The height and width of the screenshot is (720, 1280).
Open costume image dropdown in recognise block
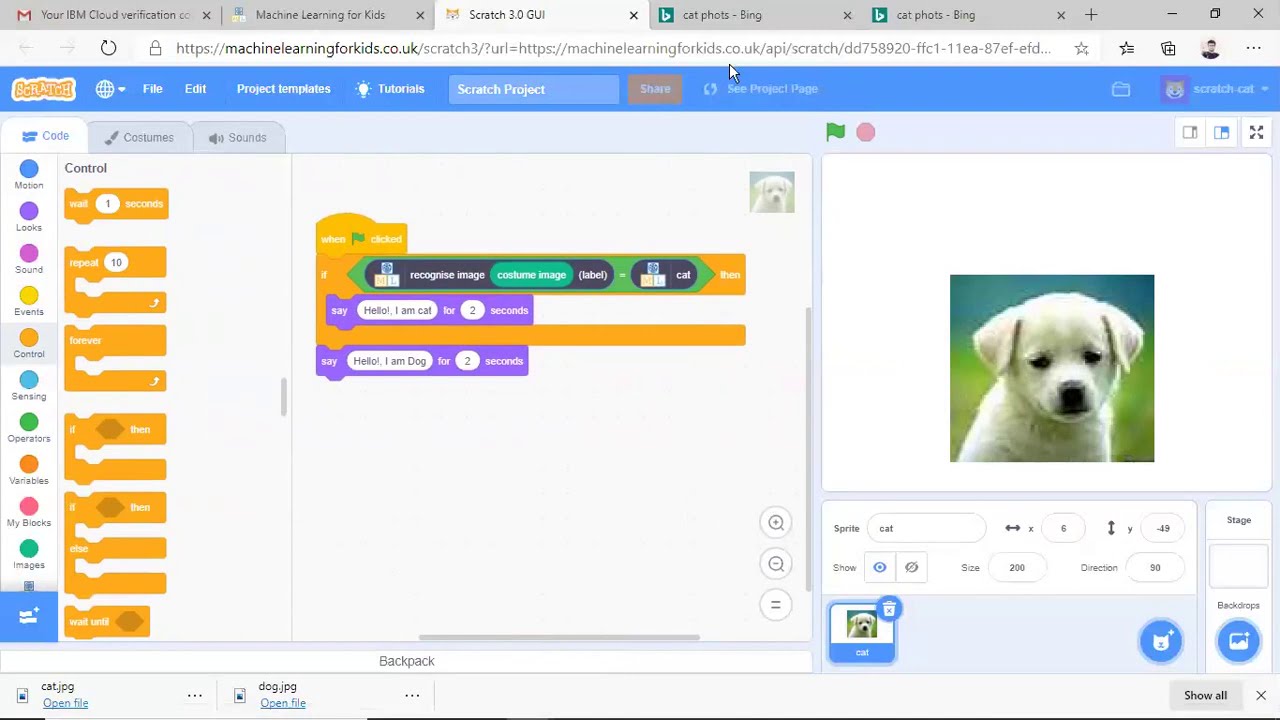532,275
